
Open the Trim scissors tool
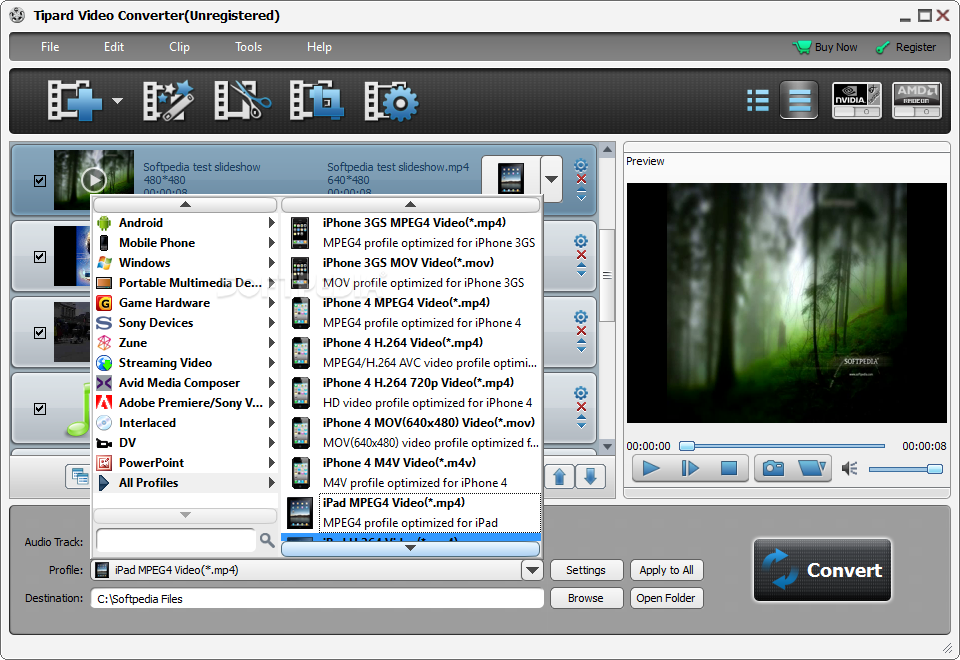[x=242, y=100]
